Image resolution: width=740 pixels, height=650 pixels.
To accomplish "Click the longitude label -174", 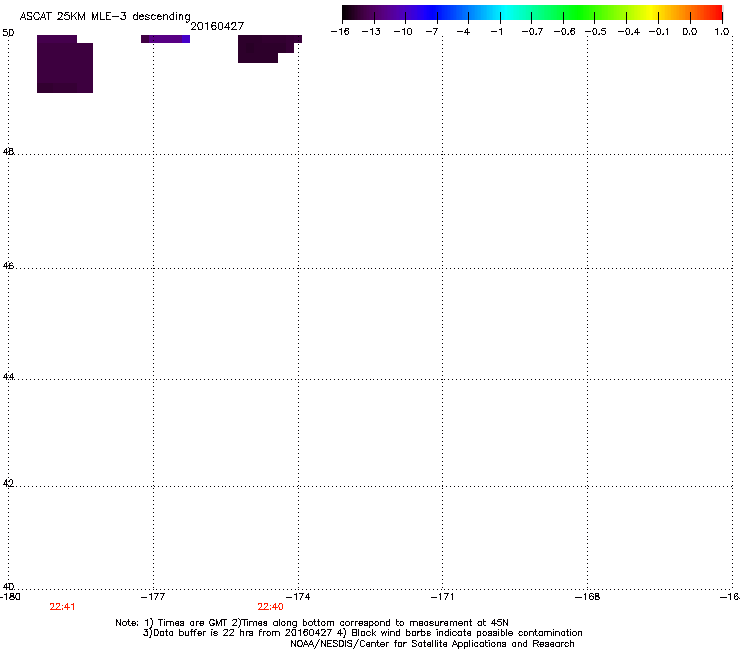I will [298, 597].
